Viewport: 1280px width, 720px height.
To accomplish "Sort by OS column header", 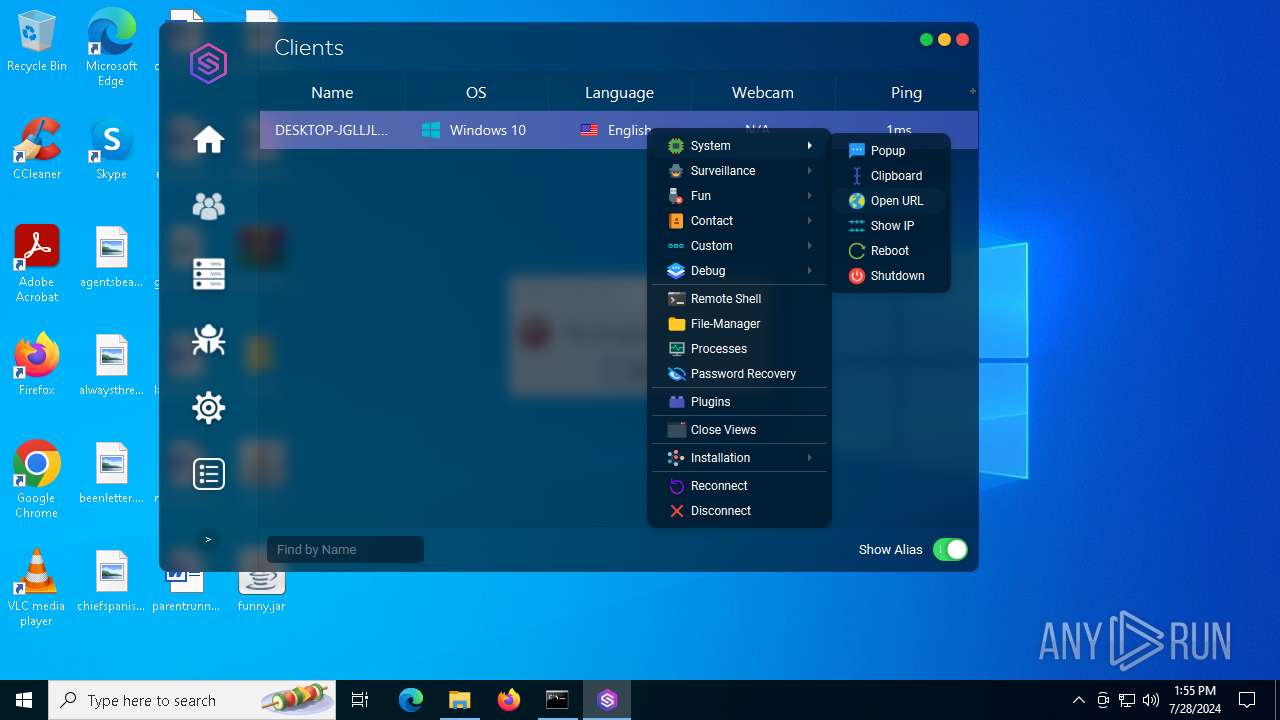I will [x=476, y=92].
